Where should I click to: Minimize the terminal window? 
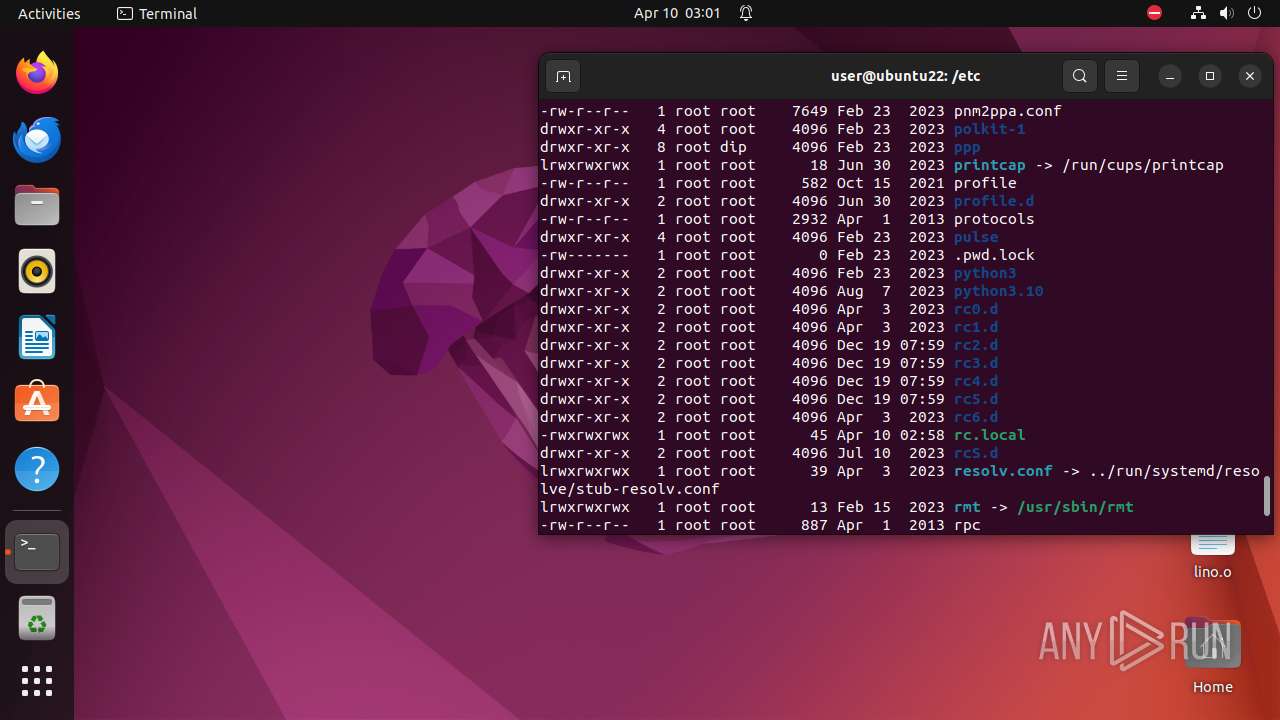pyautogui.click(x=1169, y=76)
